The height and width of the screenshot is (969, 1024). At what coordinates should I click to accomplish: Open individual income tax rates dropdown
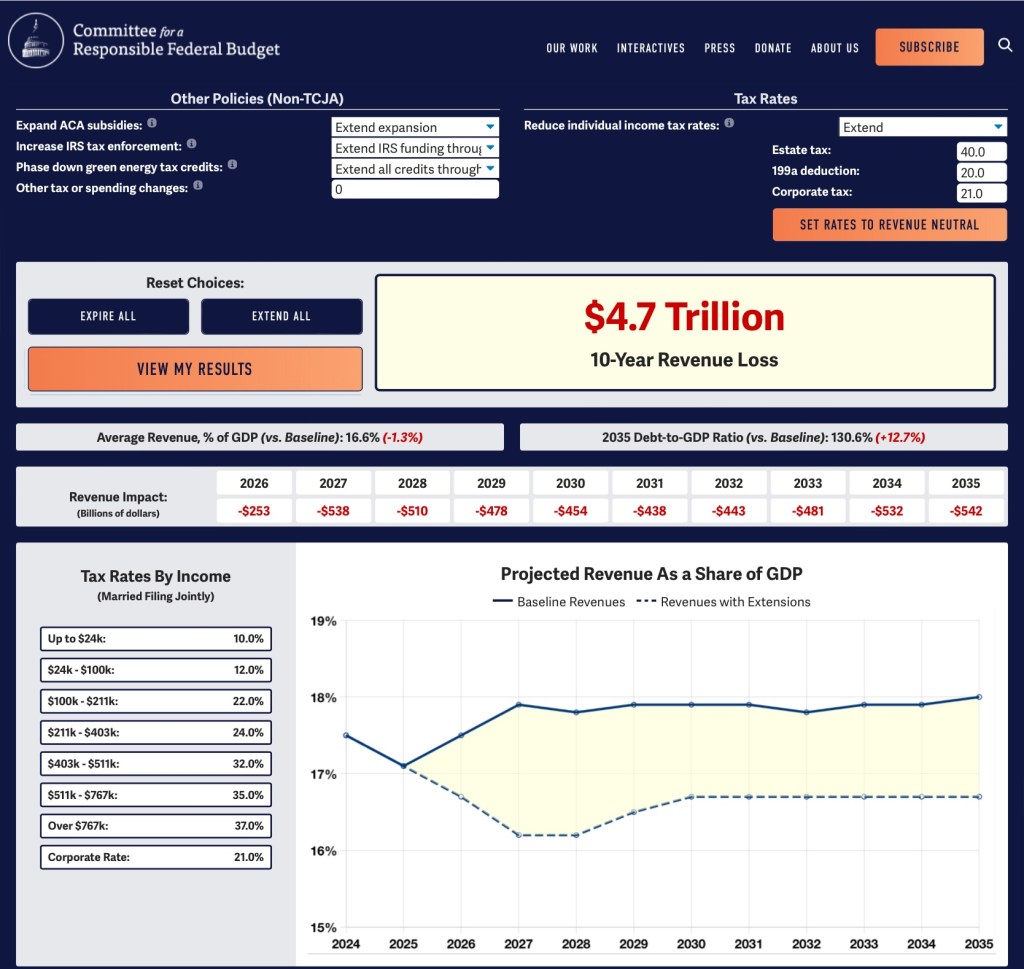coord(922,127)
